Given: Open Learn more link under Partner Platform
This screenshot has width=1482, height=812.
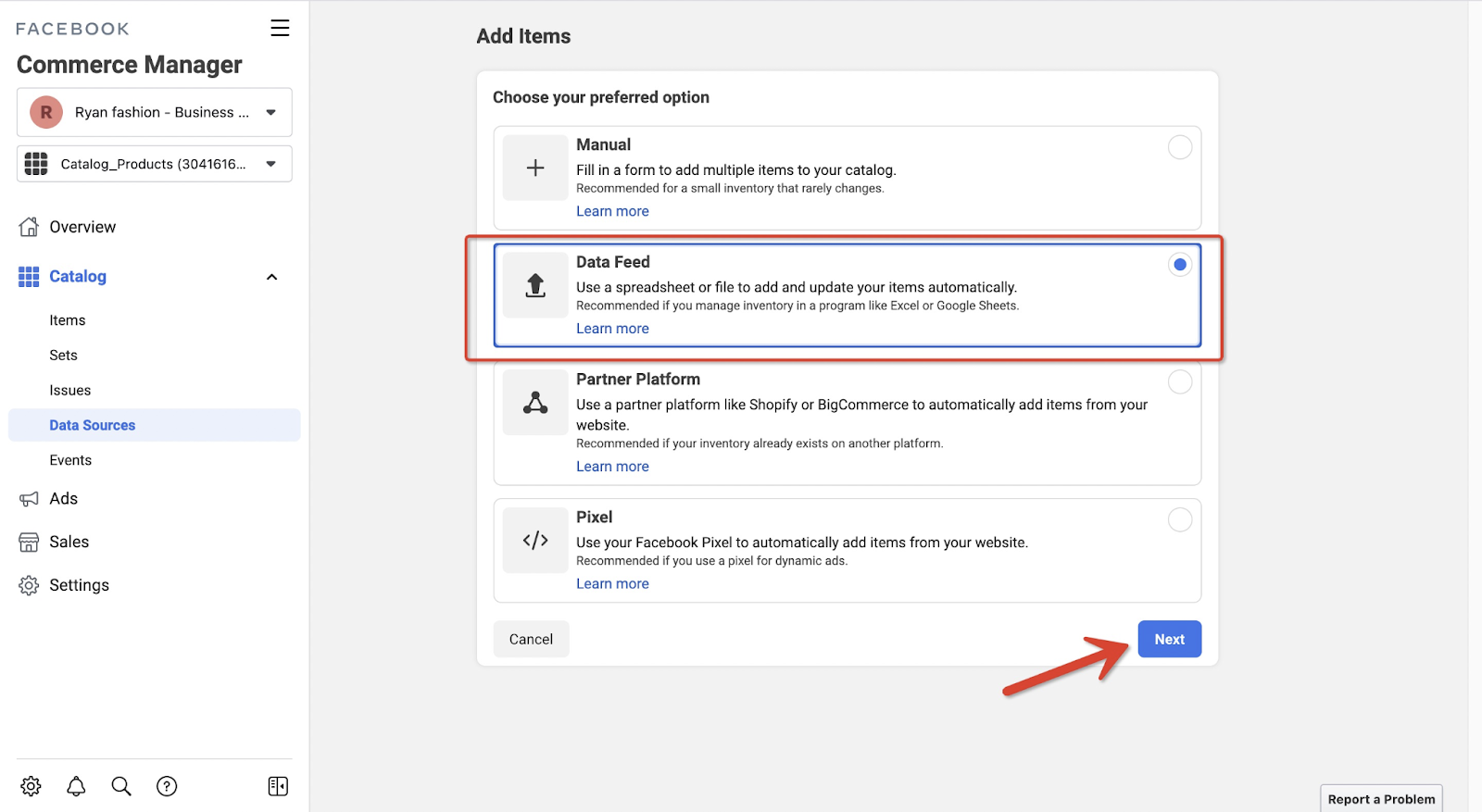Looking at the screenshot, I should click(x=612, y=467).
